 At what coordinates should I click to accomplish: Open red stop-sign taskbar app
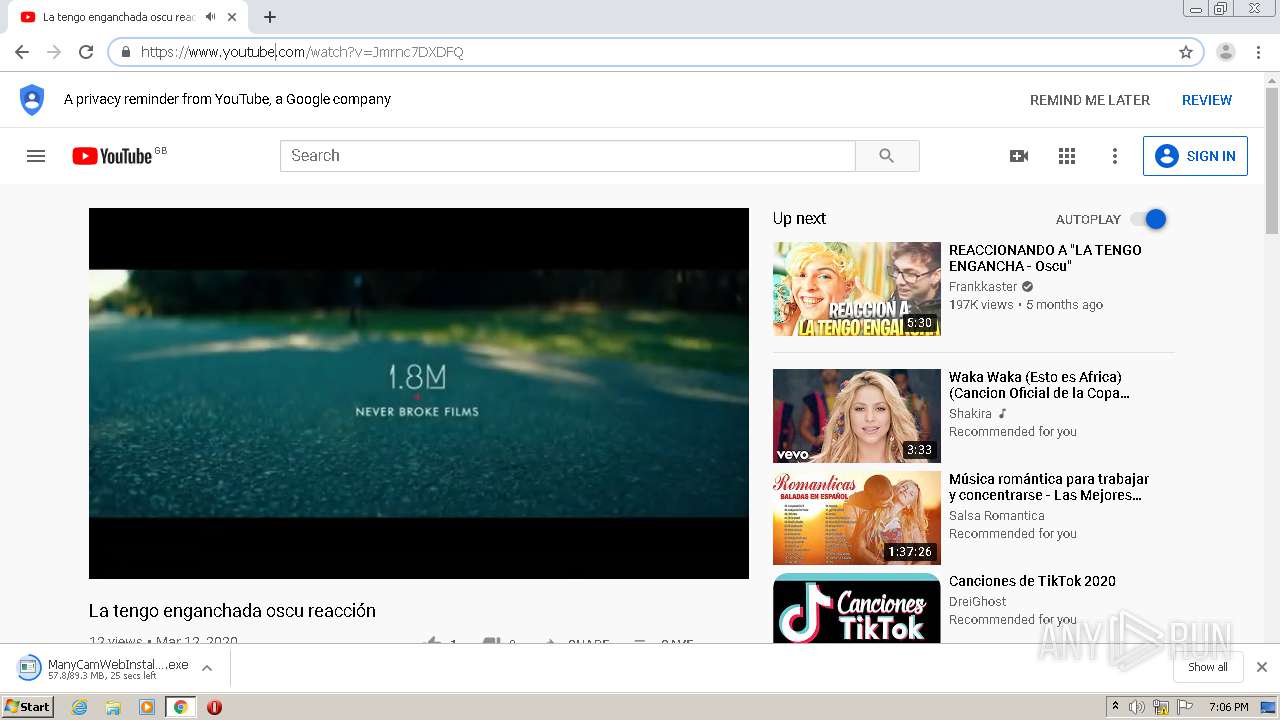[x=214, y=707]
